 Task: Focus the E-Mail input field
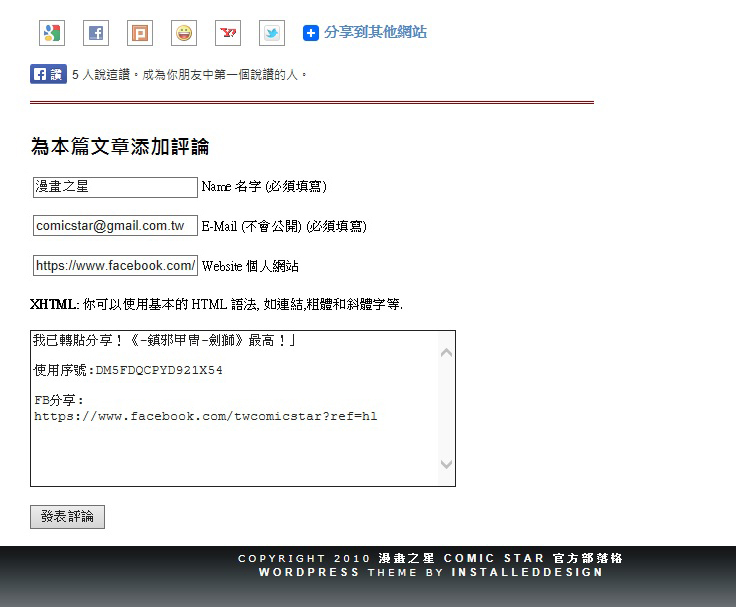[x=115, y=226]
